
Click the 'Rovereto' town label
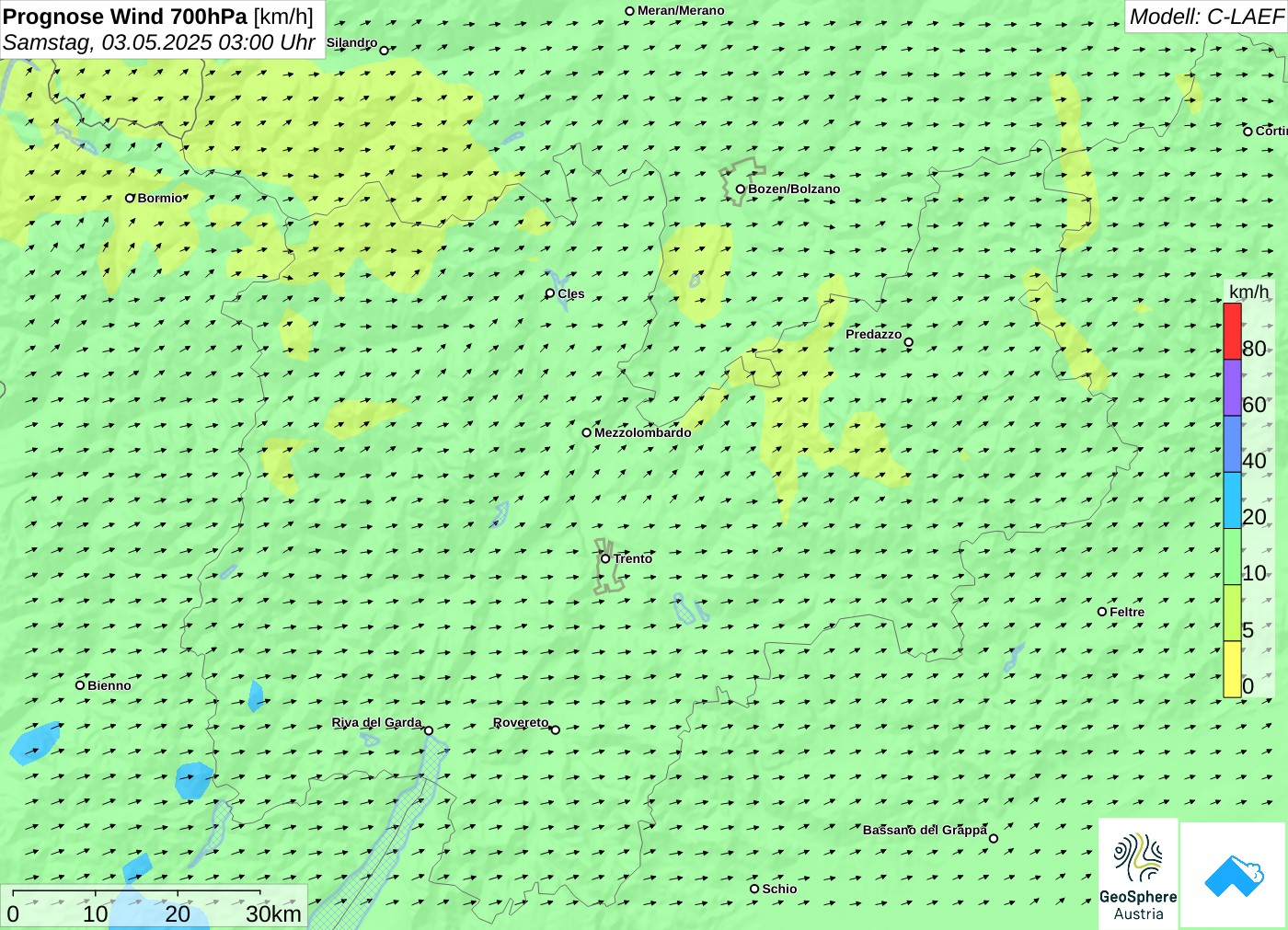(x=521, y=722)
